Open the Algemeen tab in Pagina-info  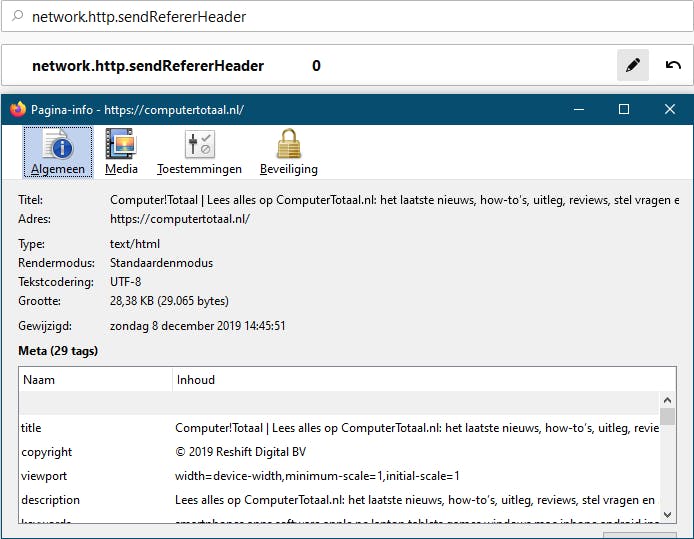(58, 152)
